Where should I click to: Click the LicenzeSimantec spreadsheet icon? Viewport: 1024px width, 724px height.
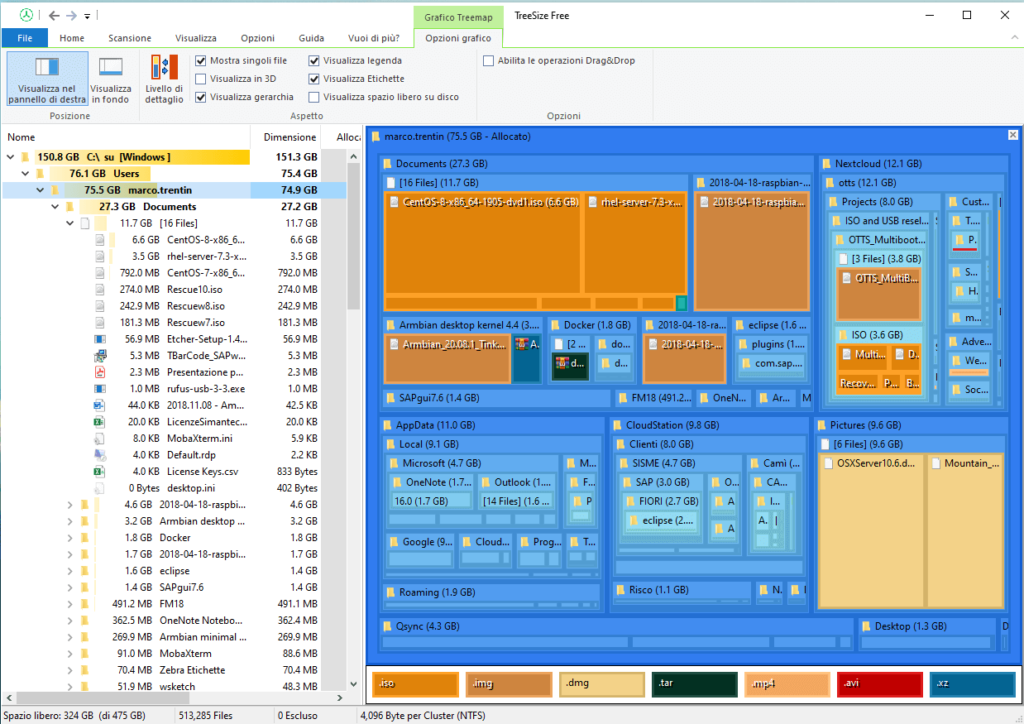pos(100,422)
